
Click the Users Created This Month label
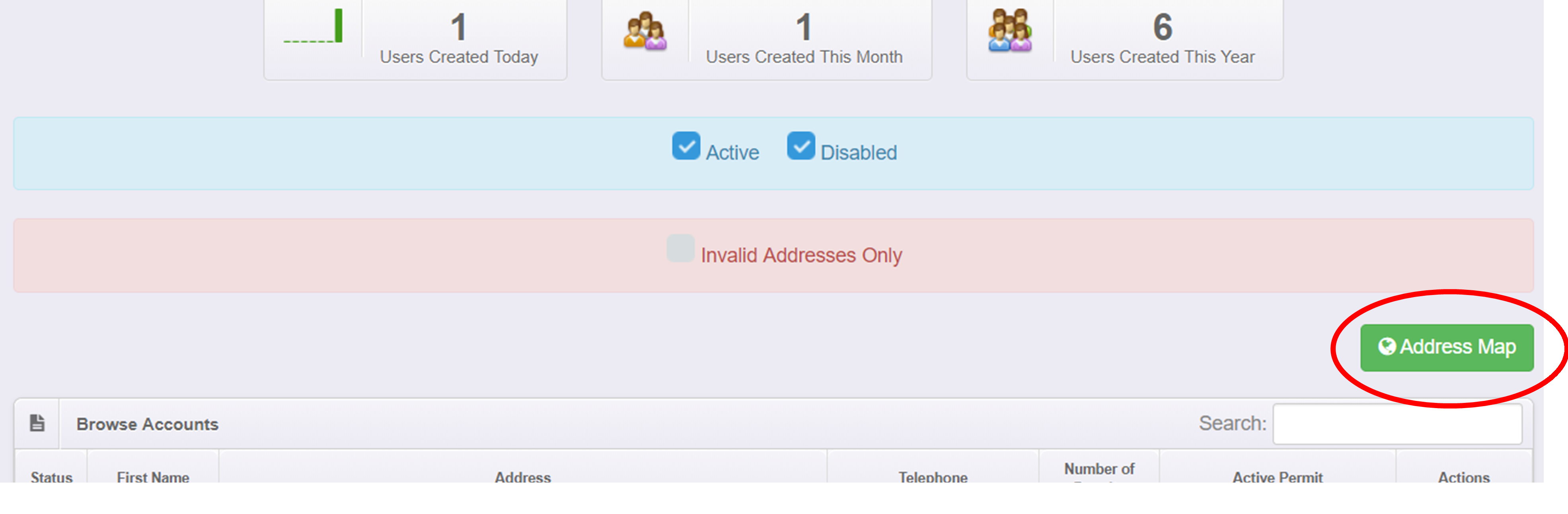coord(803,57)
